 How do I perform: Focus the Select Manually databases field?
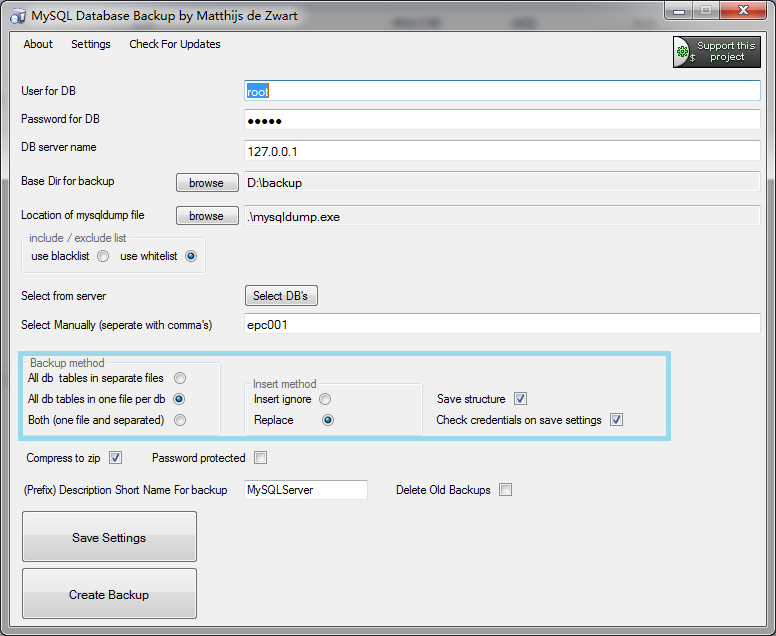point(502,324)
